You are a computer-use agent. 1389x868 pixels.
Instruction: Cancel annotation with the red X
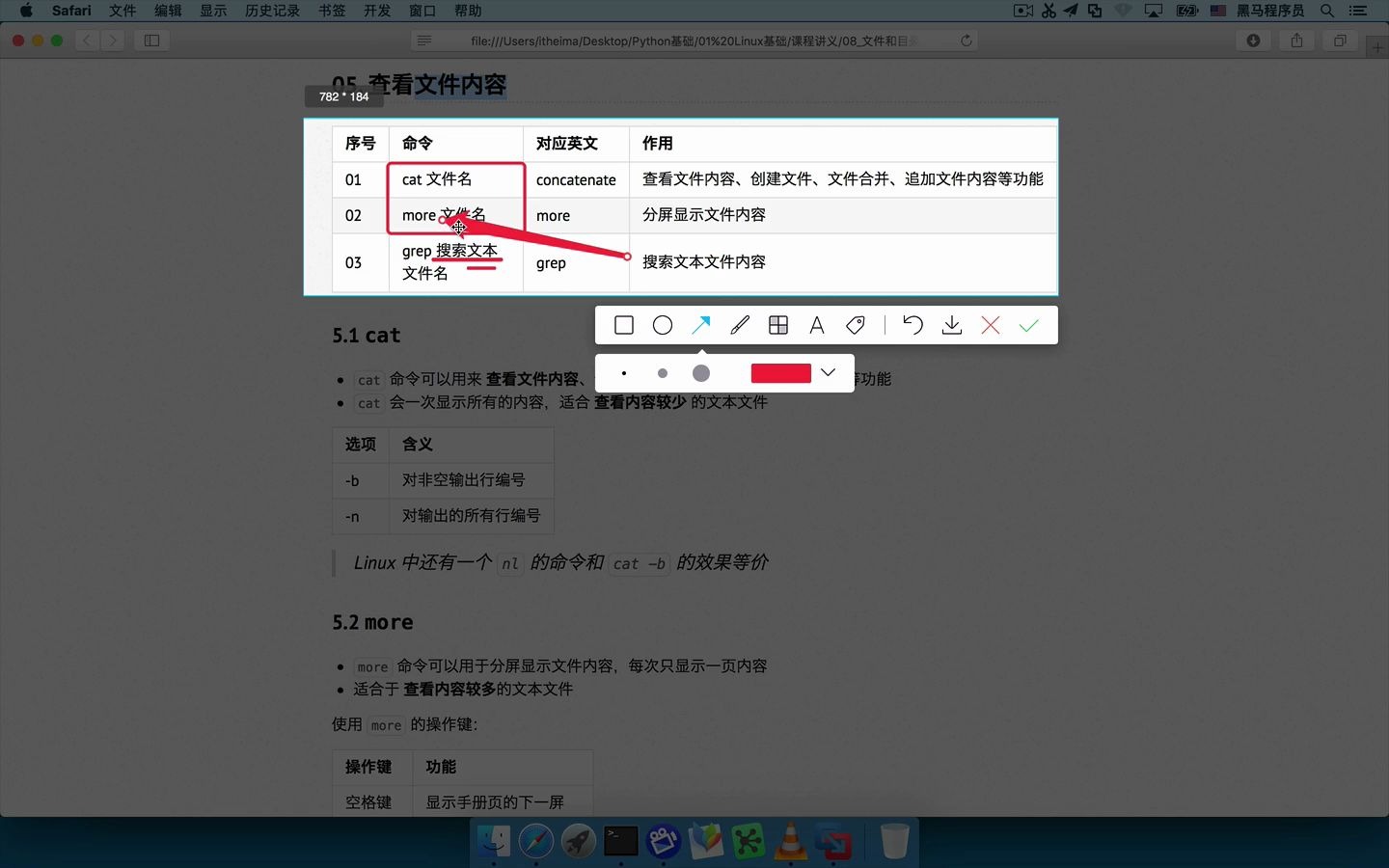point(990,325)
